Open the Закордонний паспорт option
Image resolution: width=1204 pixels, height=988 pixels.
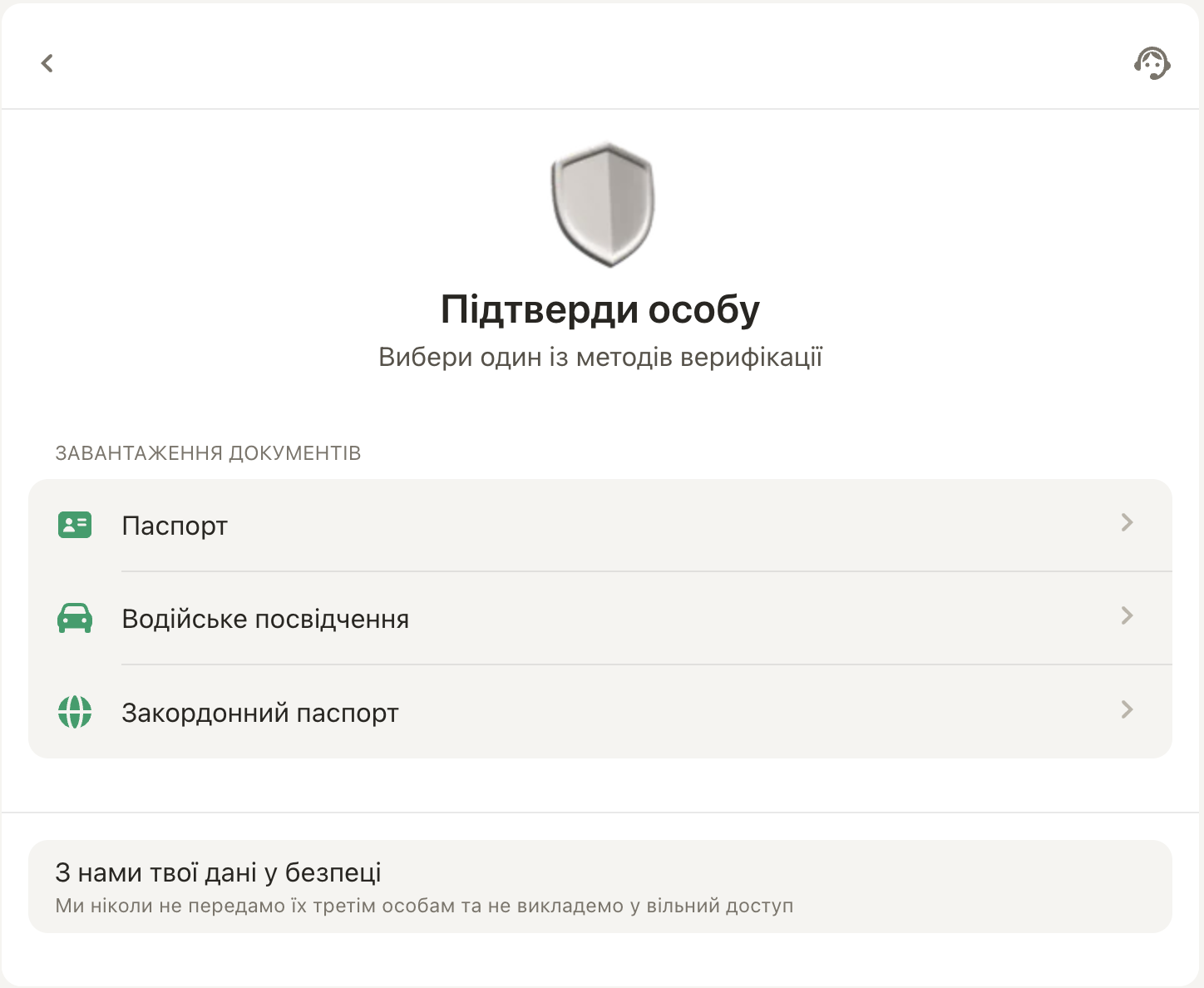(x=260, y=712)
